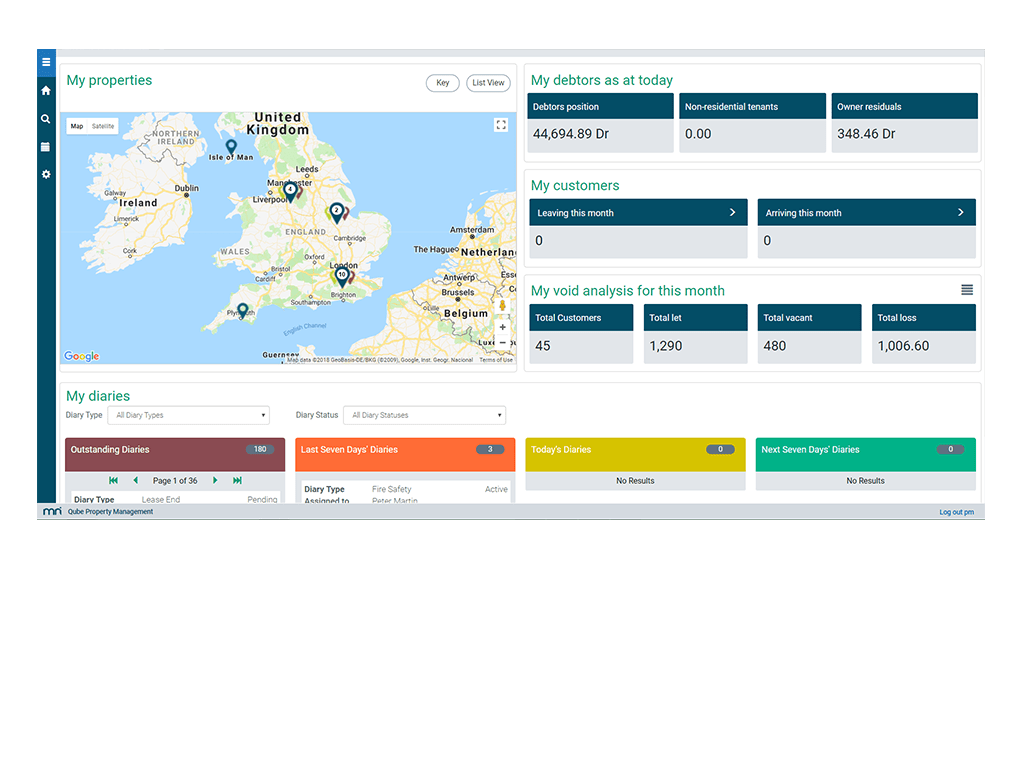
Task: Click the Log out pm link
Action: click(x=956, y=512)
